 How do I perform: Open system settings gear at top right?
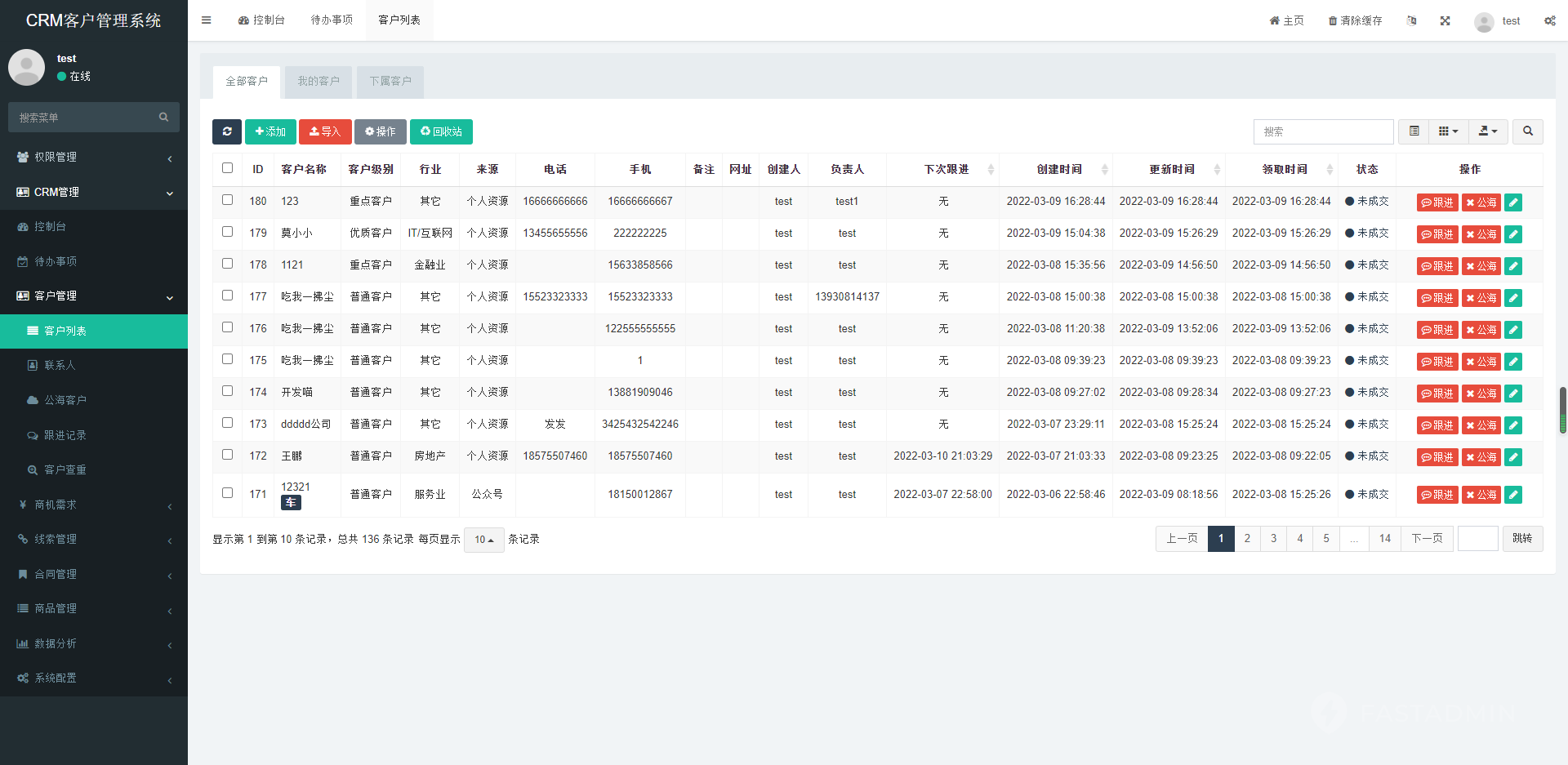click(x=1549, y=20)
